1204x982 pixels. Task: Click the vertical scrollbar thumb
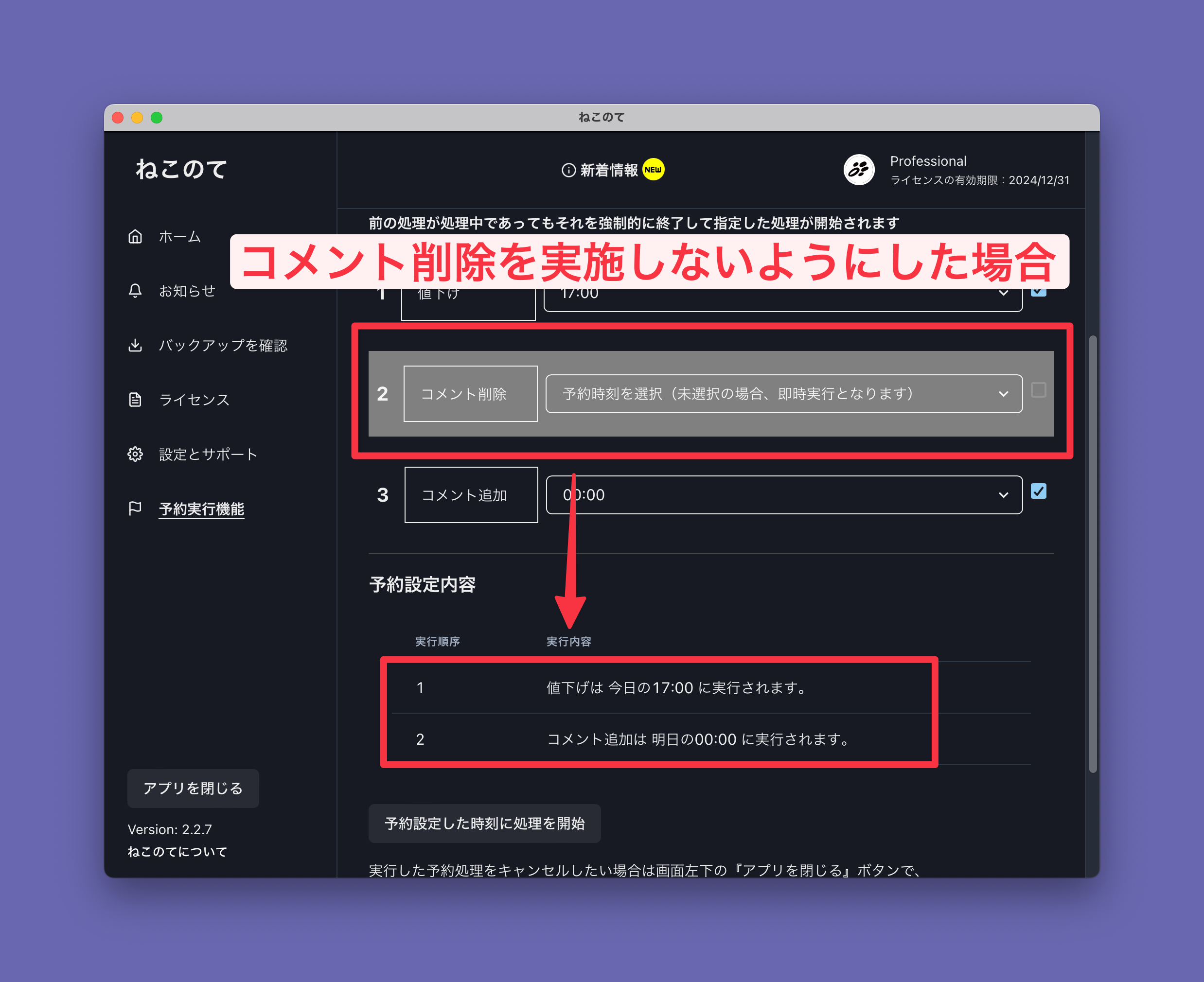click(x=1093, y=554)
